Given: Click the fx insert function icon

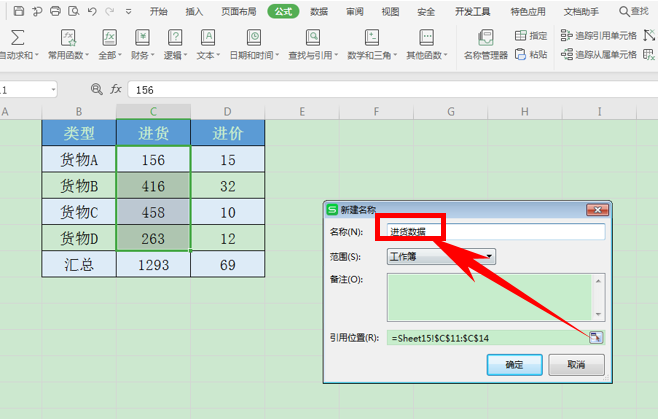Looking at the screenshot, I should point(116,89).
